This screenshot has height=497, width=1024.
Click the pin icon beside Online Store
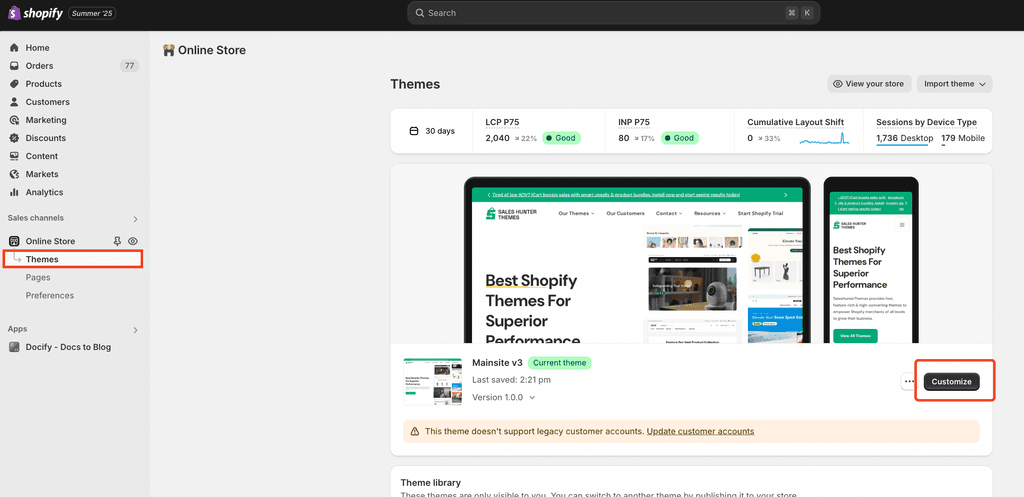tap(118, 241)
